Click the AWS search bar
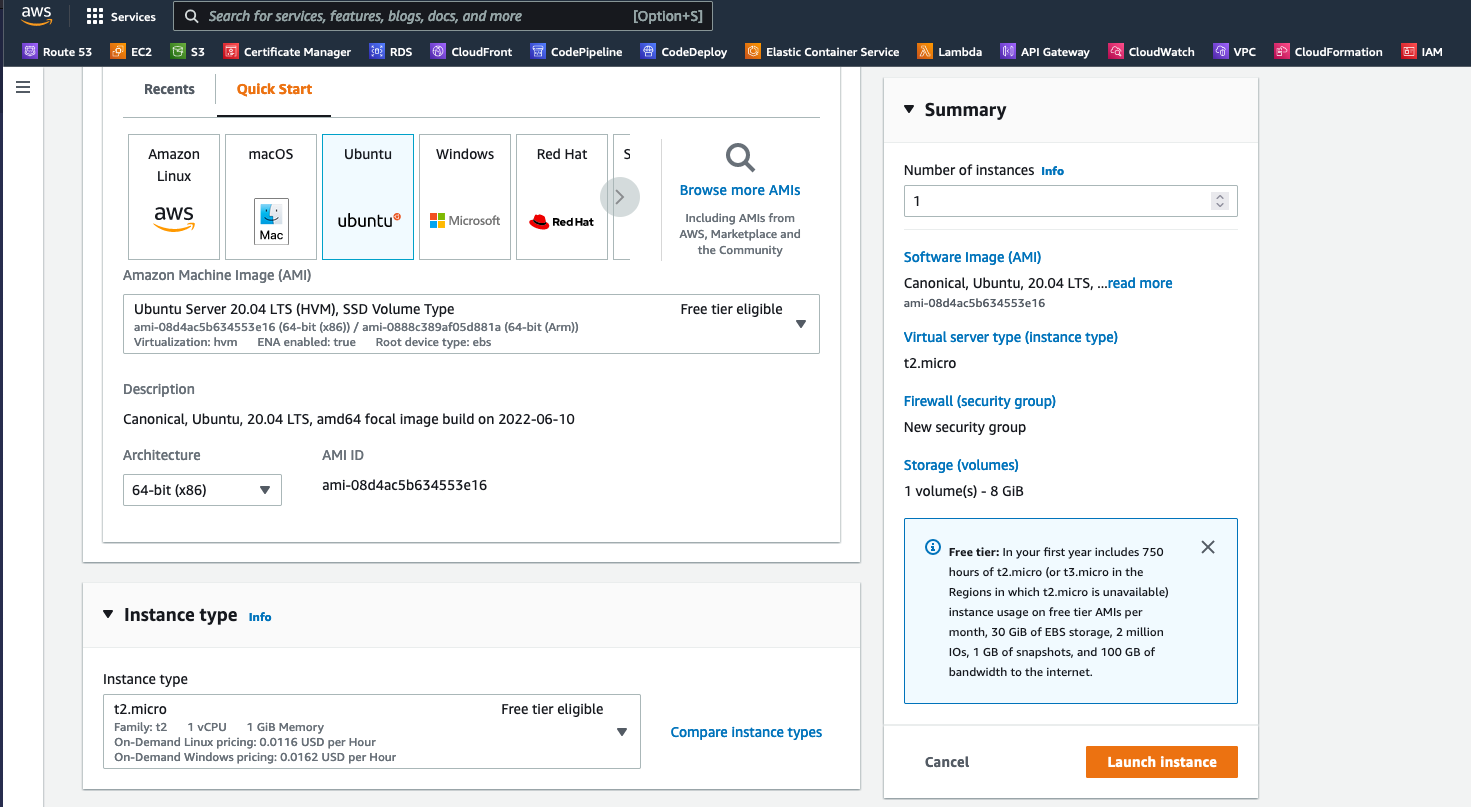The width and height of the screenshot is (1471, 807). [x=443, y=16]
